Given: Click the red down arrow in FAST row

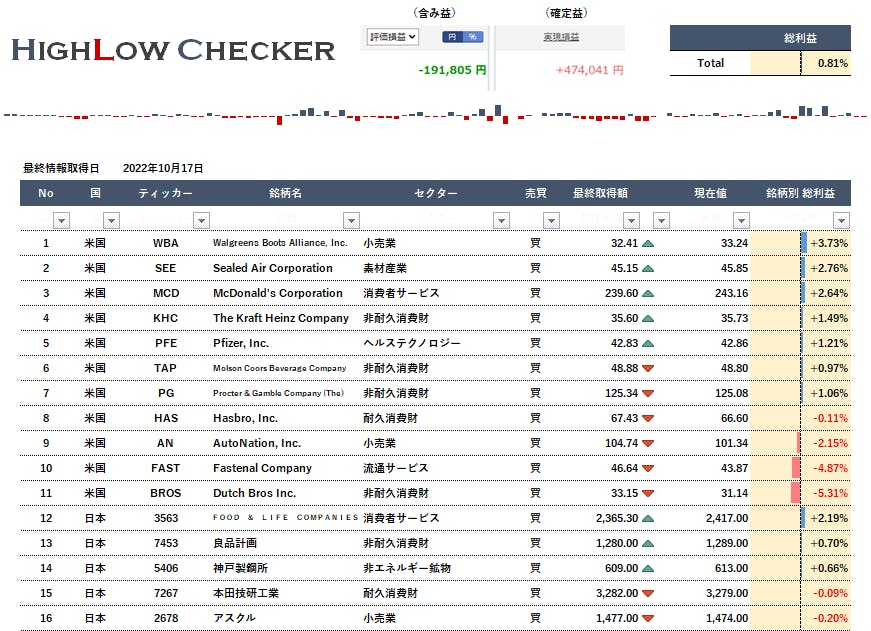Looking at the screenshot, I should pos(648,468).
